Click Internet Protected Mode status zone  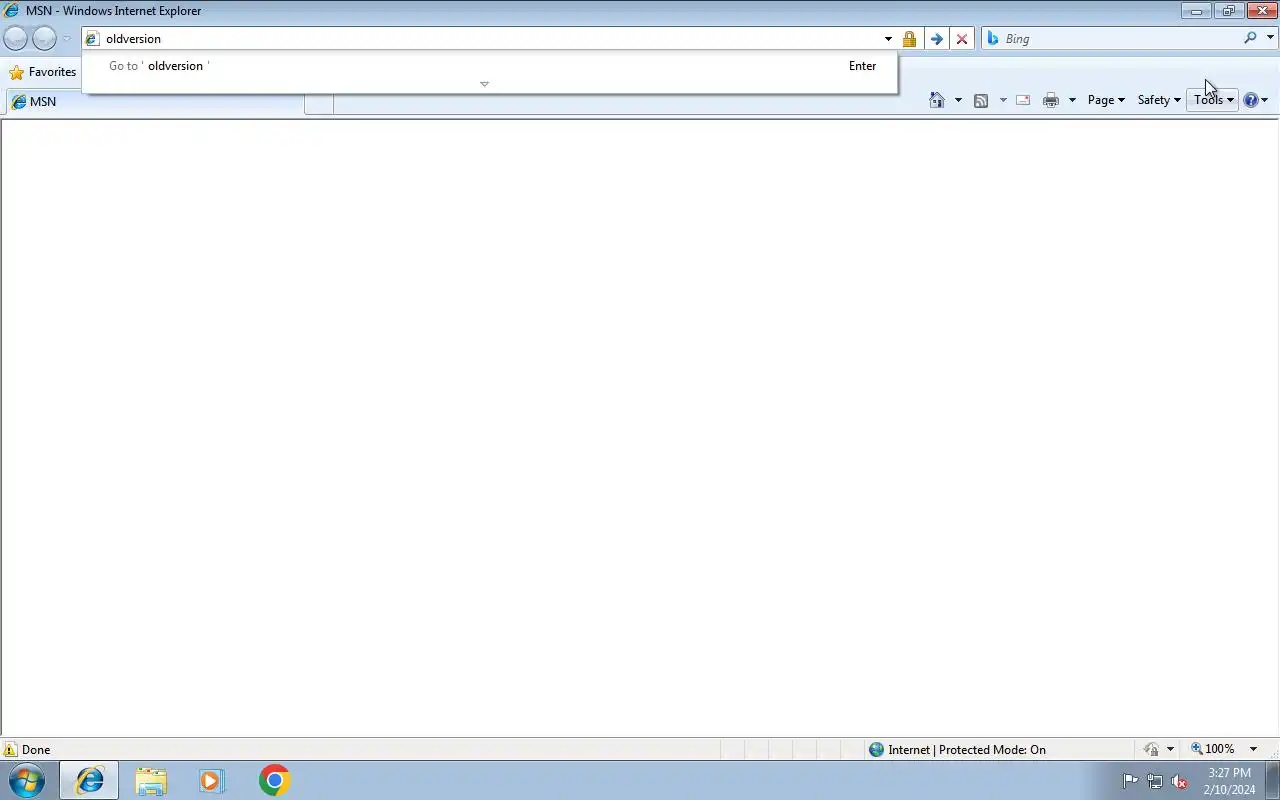(957, 750)
